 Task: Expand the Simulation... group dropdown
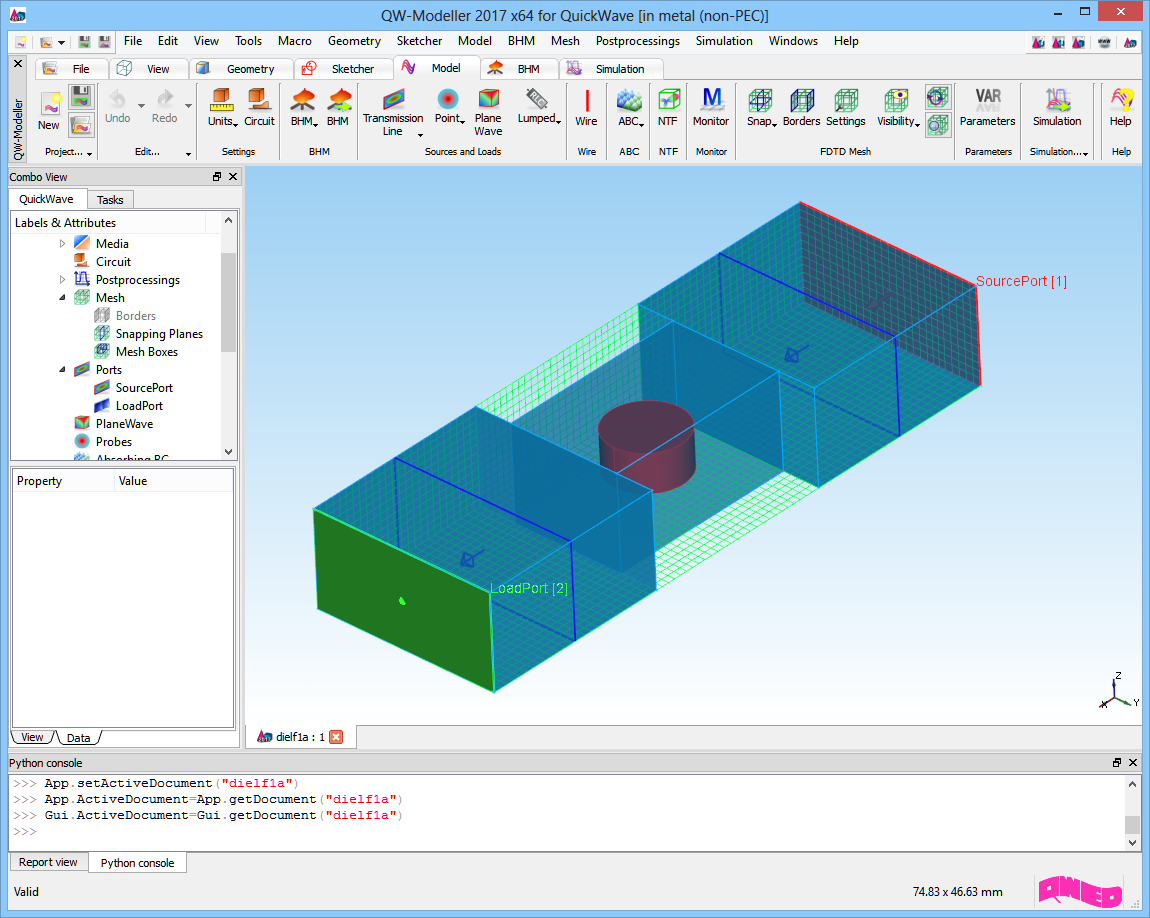[1085, 153]
